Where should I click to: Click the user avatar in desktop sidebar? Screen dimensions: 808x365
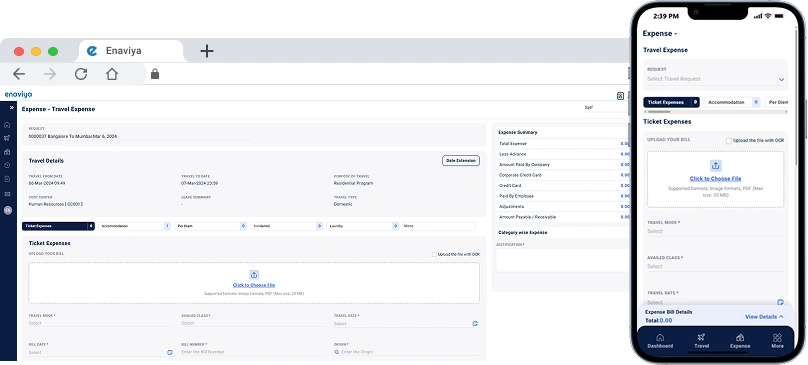(x=7, y=210)
